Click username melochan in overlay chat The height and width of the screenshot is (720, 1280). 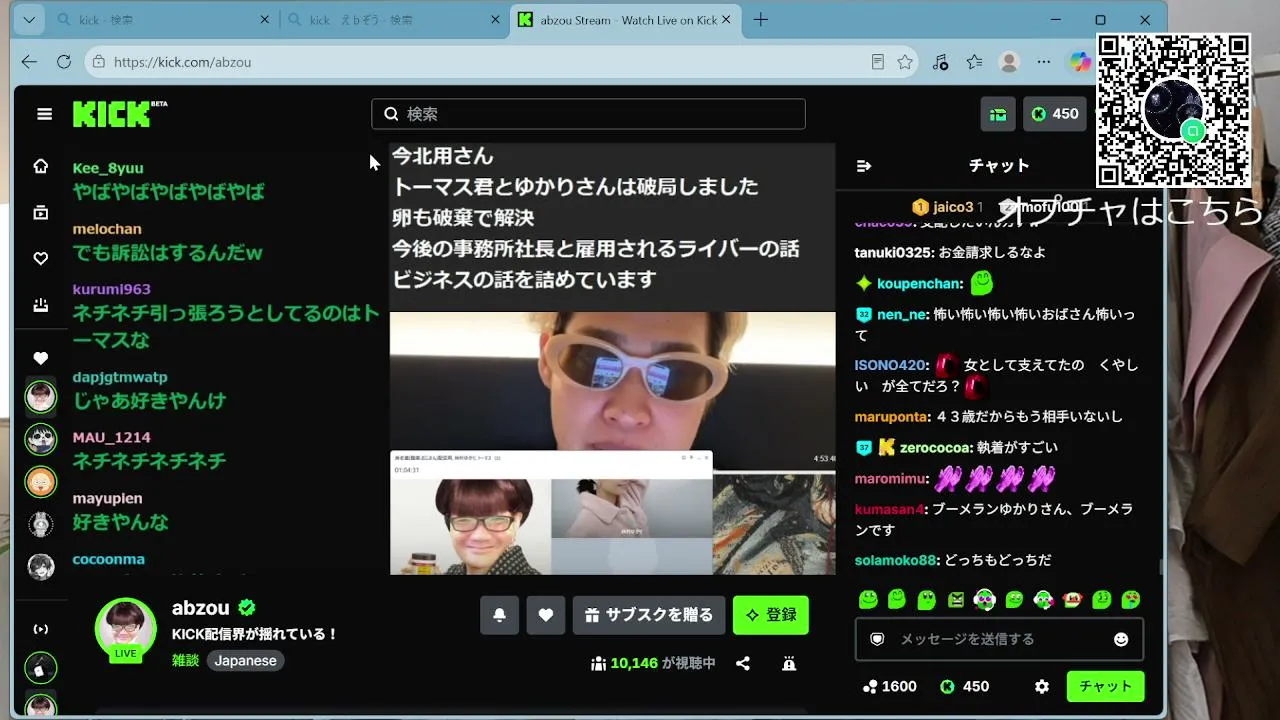pyautogui.click(x=107, y=229)
